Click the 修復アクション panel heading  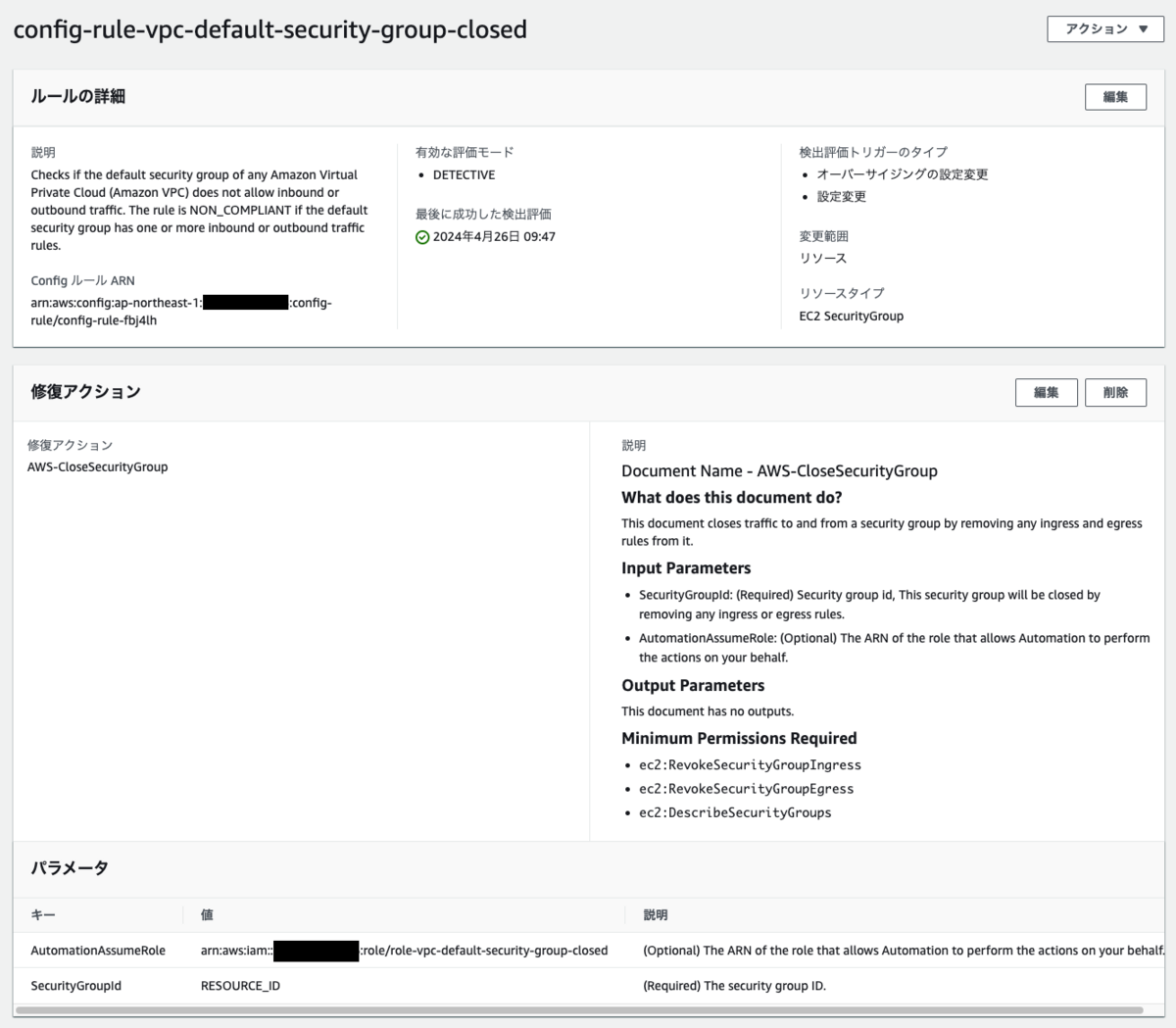click(85, 392)
